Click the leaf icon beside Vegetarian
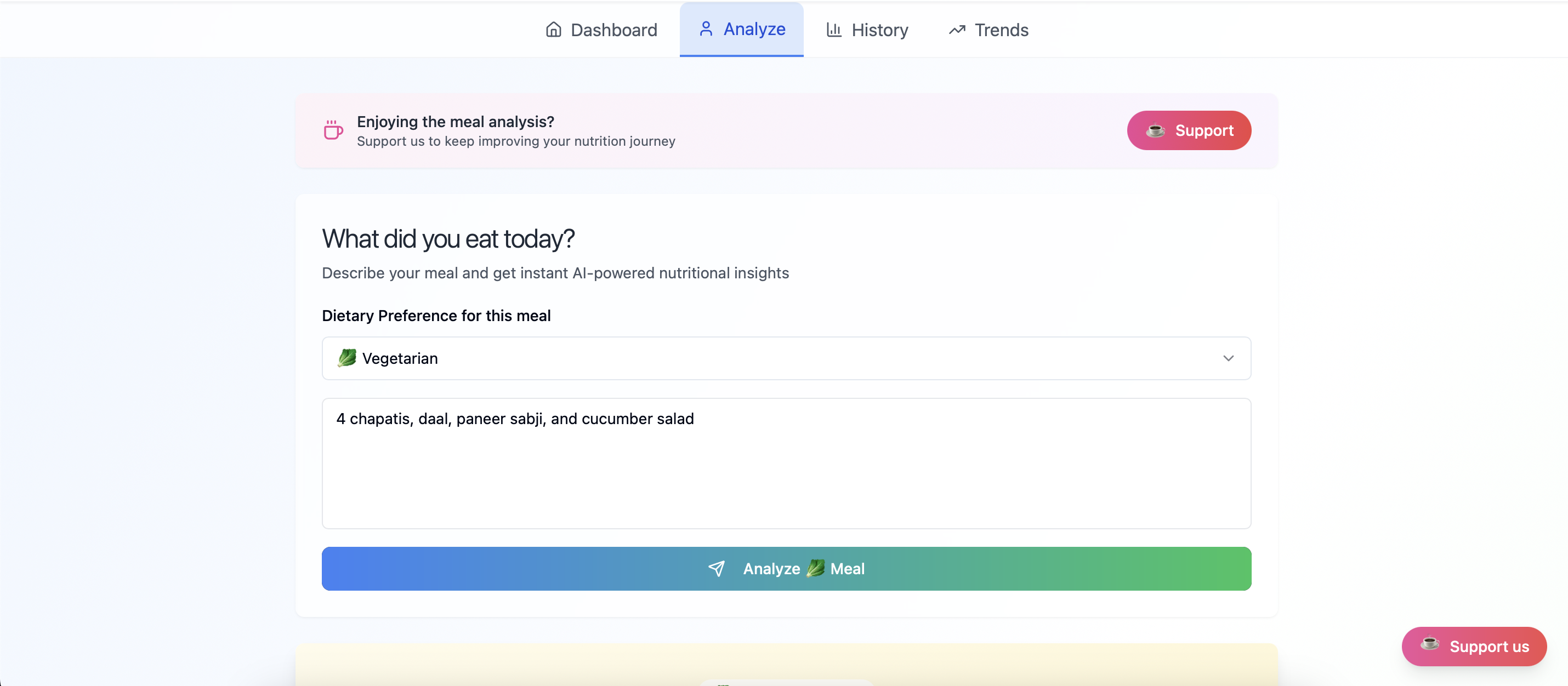Screen dimensions: 1568x686 coord(347,358)
